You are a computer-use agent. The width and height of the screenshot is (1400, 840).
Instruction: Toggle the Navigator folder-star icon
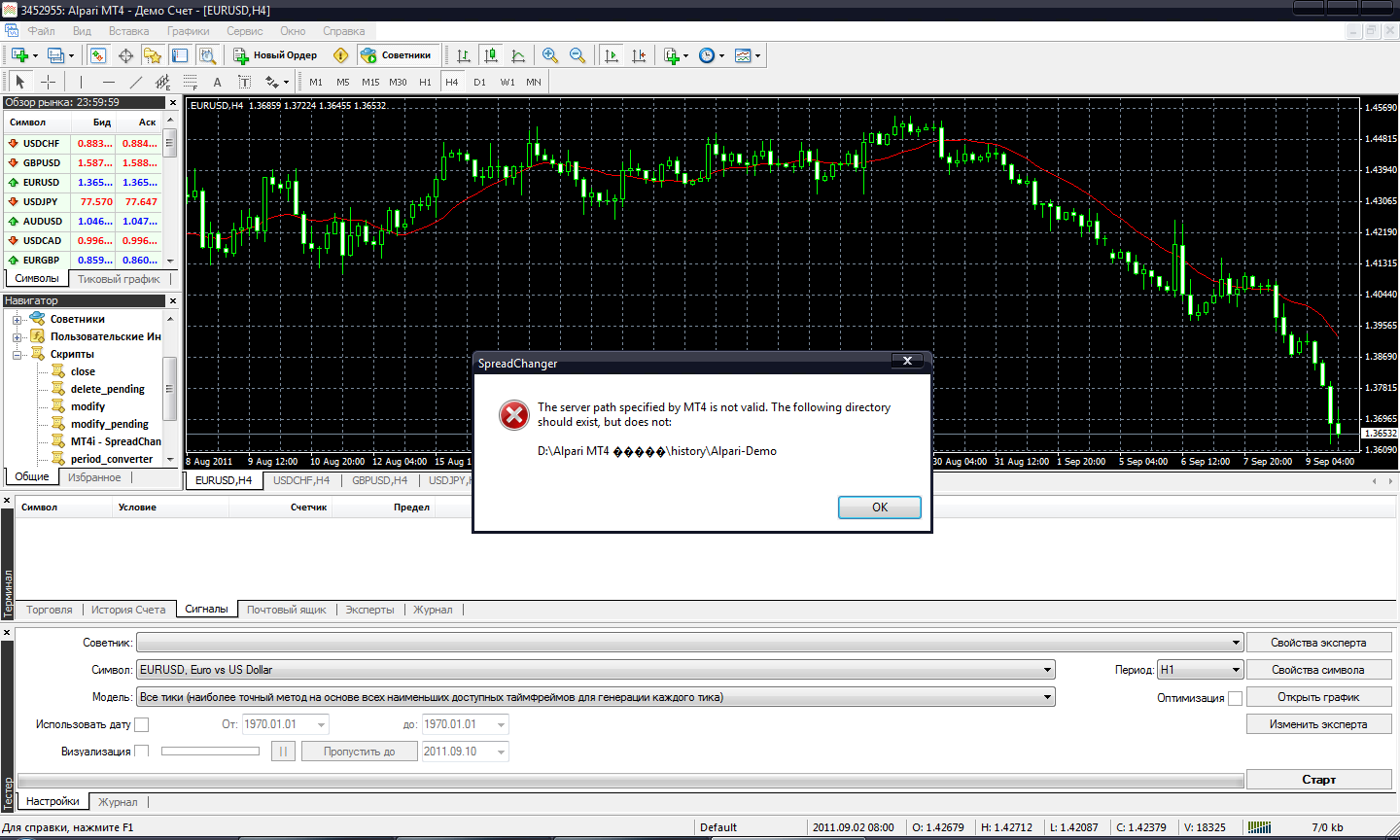coord(153,55)
